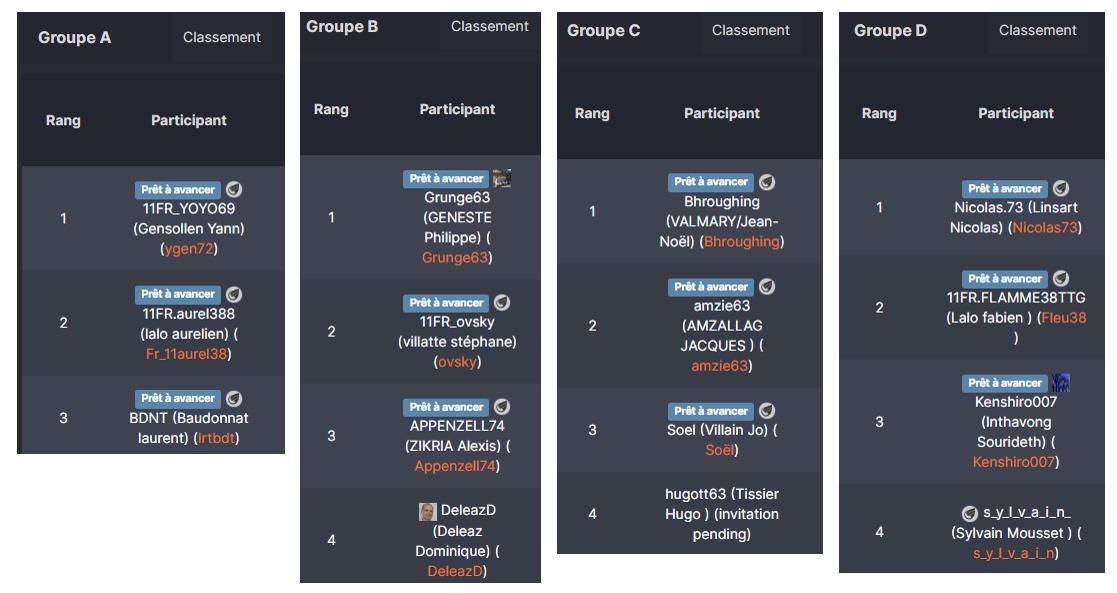Viewport: 1117px width, 593px height.
Task: Click the avatar icon above Nicolas.73
Action: click(1061, 188)
